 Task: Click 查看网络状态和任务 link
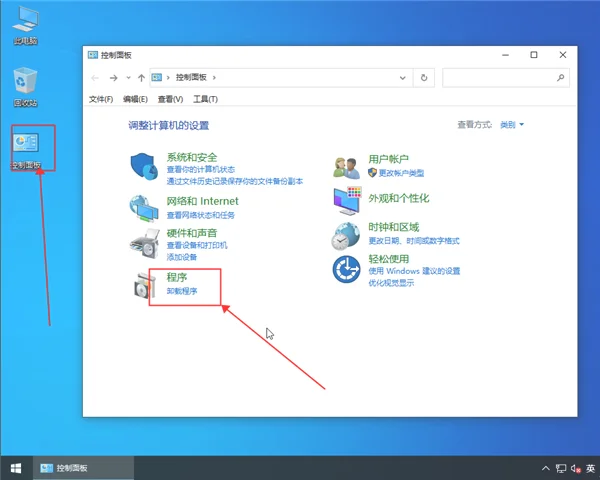click(201, 215)
